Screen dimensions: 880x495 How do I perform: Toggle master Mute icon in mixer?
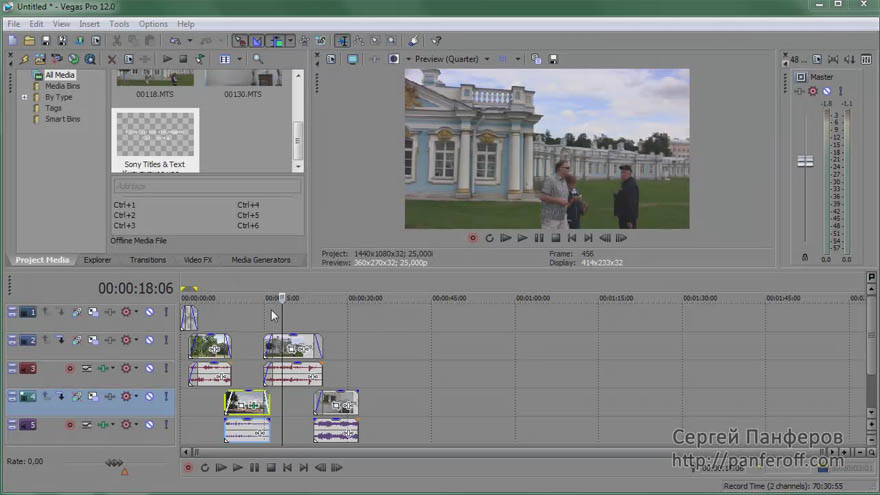click(x=827, y=91)
